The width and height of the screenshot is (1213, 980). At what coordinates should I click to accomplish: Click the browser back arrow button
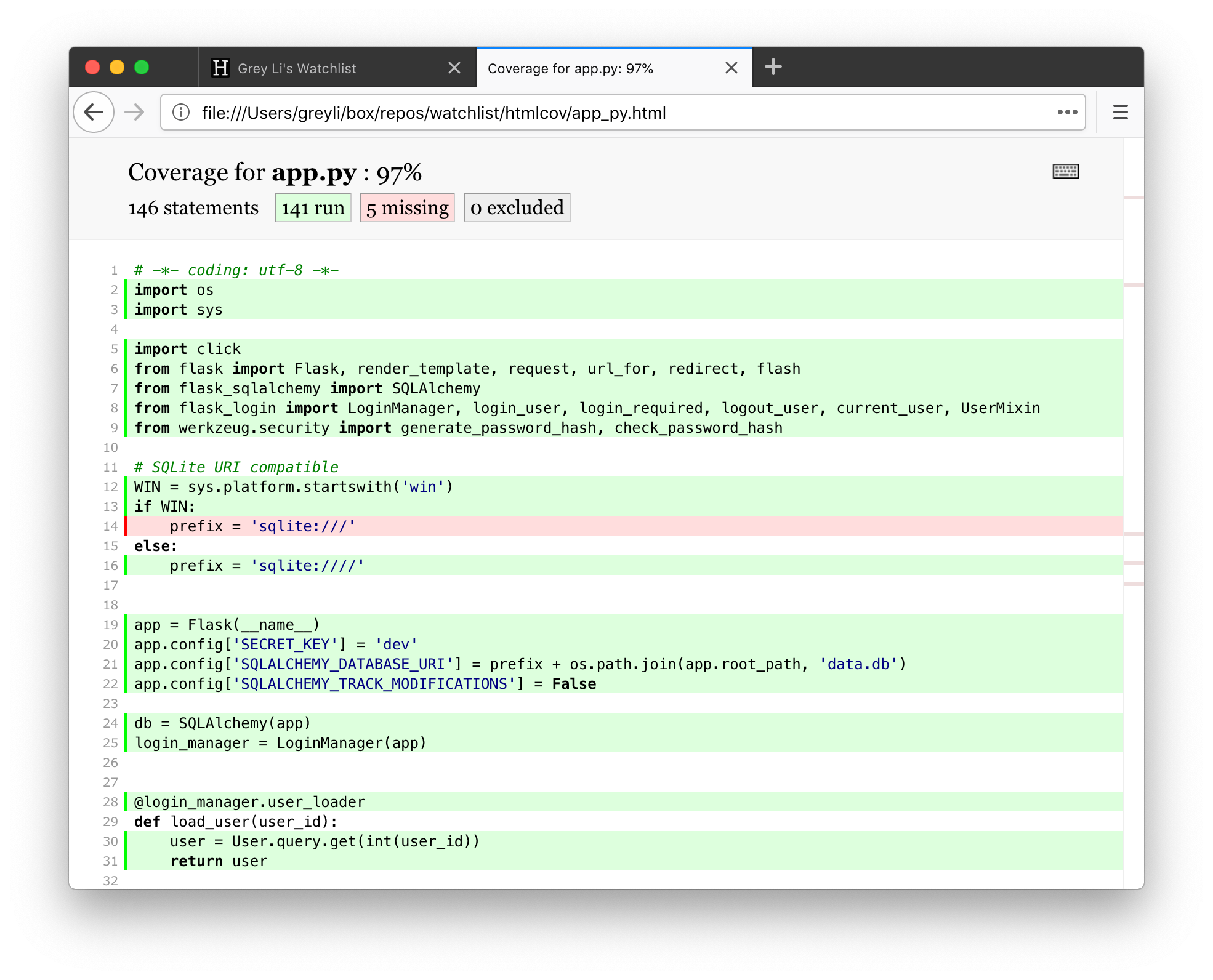pyautogui.click(x=94, y=113)
